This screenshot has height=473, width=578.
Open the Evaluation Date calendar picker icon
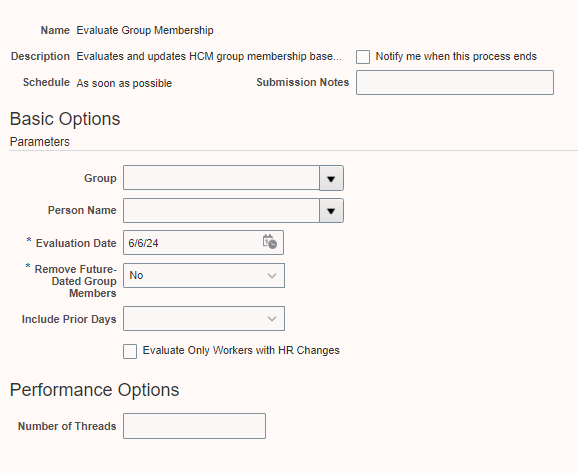pos(269,242)
